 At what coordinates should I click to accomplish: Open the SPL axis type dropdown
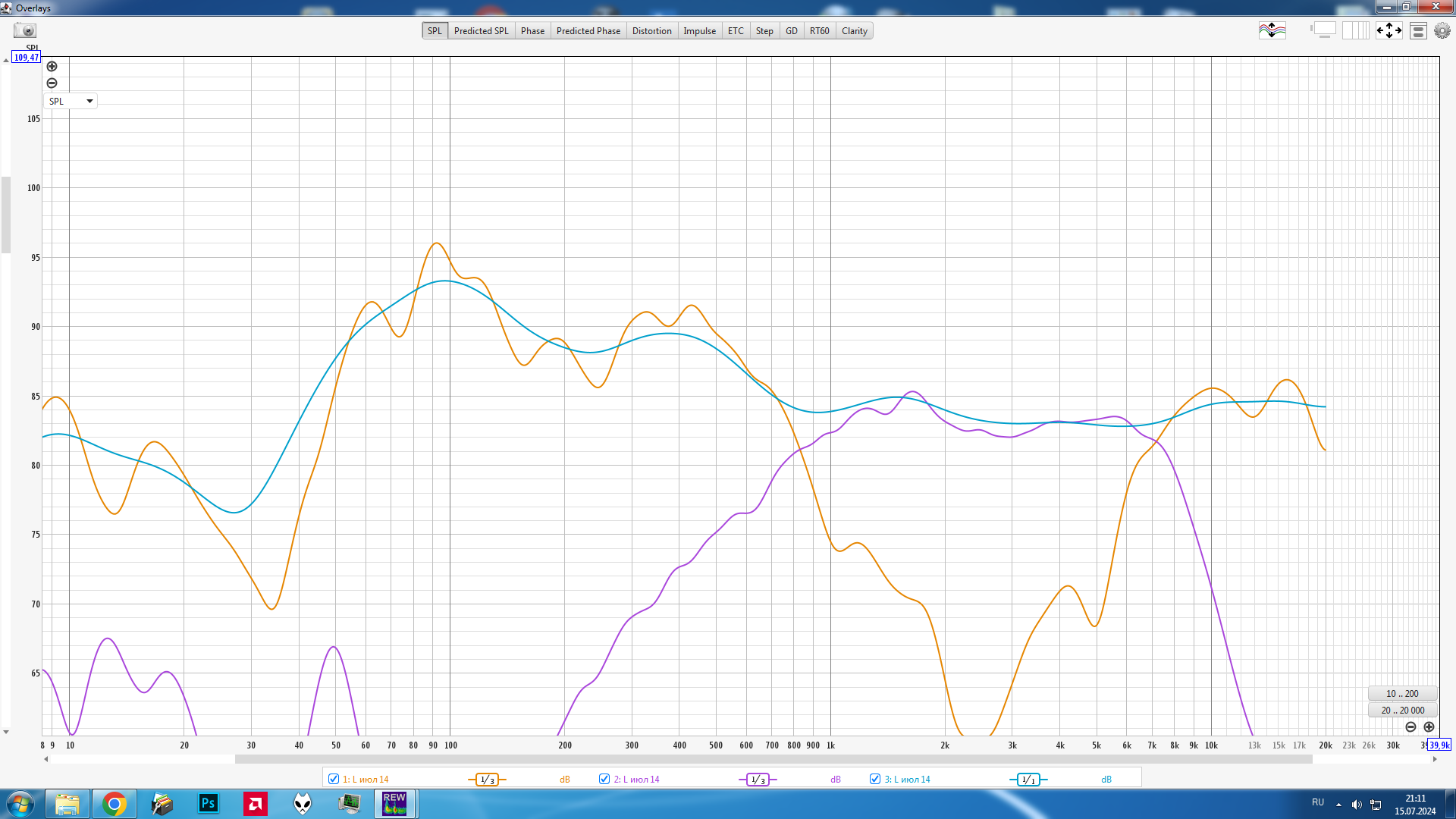[x=71, y=101]
